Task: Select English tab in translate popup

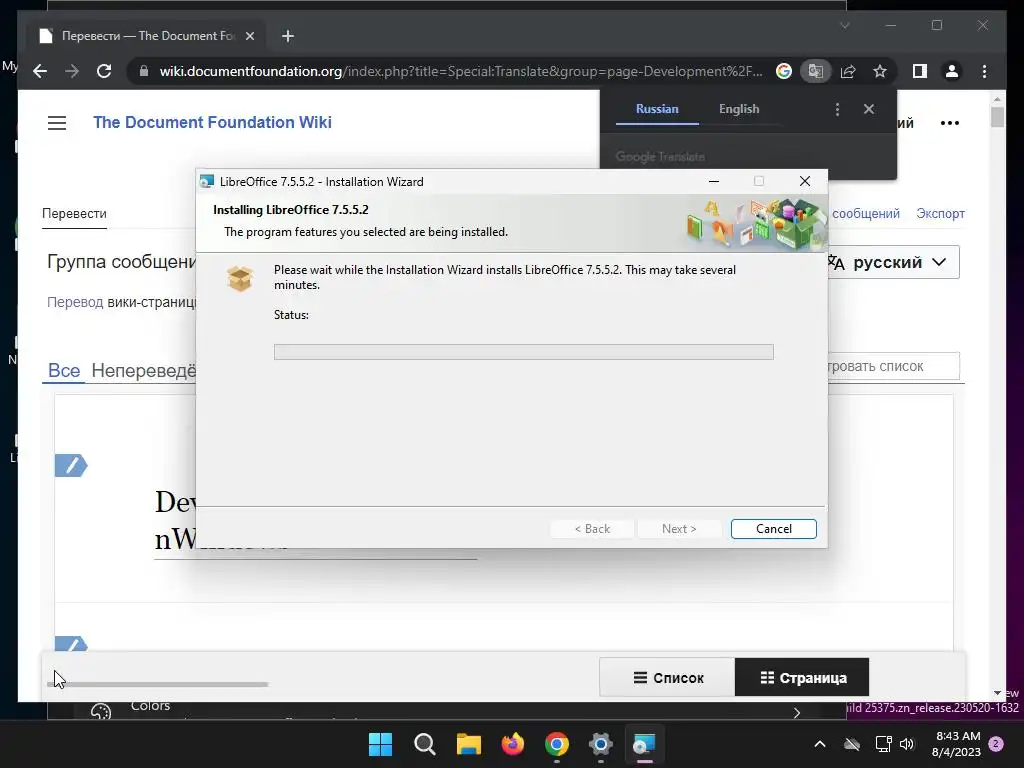Action: pos(739,109)
